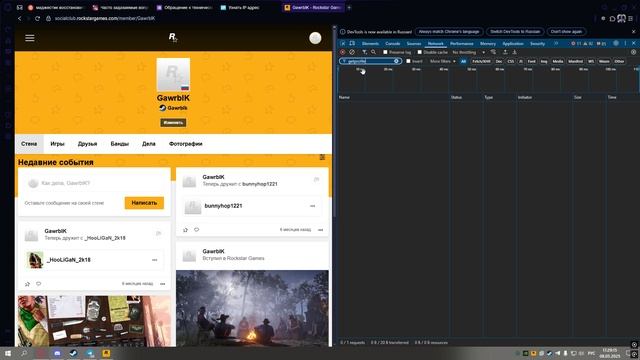Switch to the Узнать IP адрес browser tab
Screen dimensions: 640x360
(x=244, y=7)
